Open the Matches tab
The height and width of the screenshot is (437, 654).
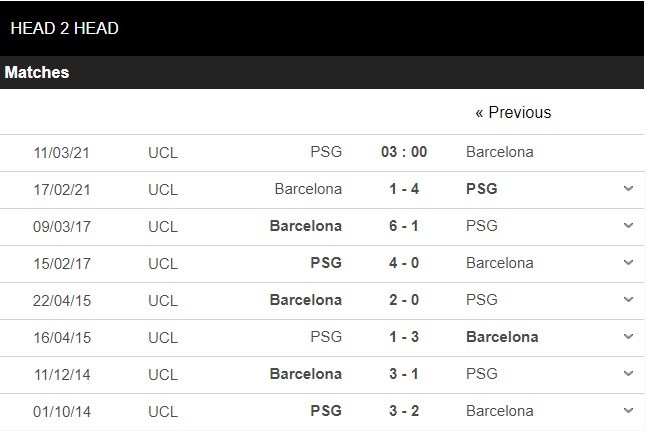(37, 73)
